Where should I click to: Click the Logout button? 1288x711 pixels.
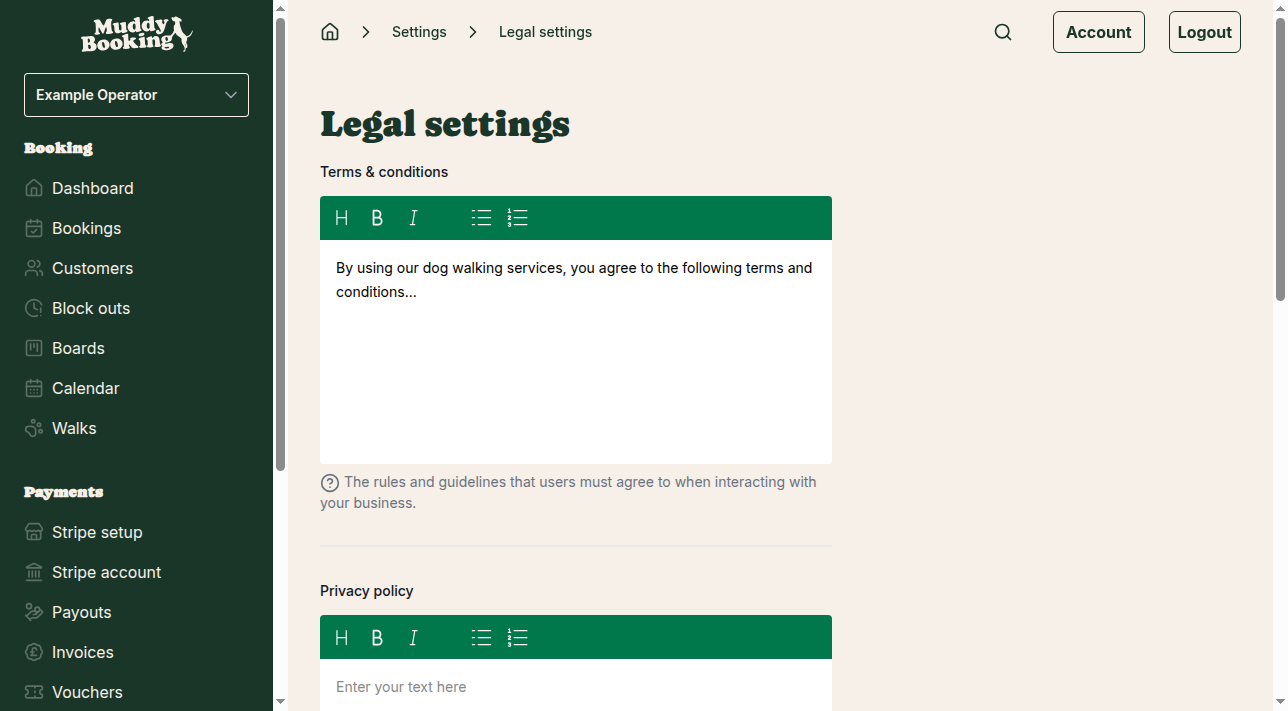pyautogui.click(x=1204, y=31)
